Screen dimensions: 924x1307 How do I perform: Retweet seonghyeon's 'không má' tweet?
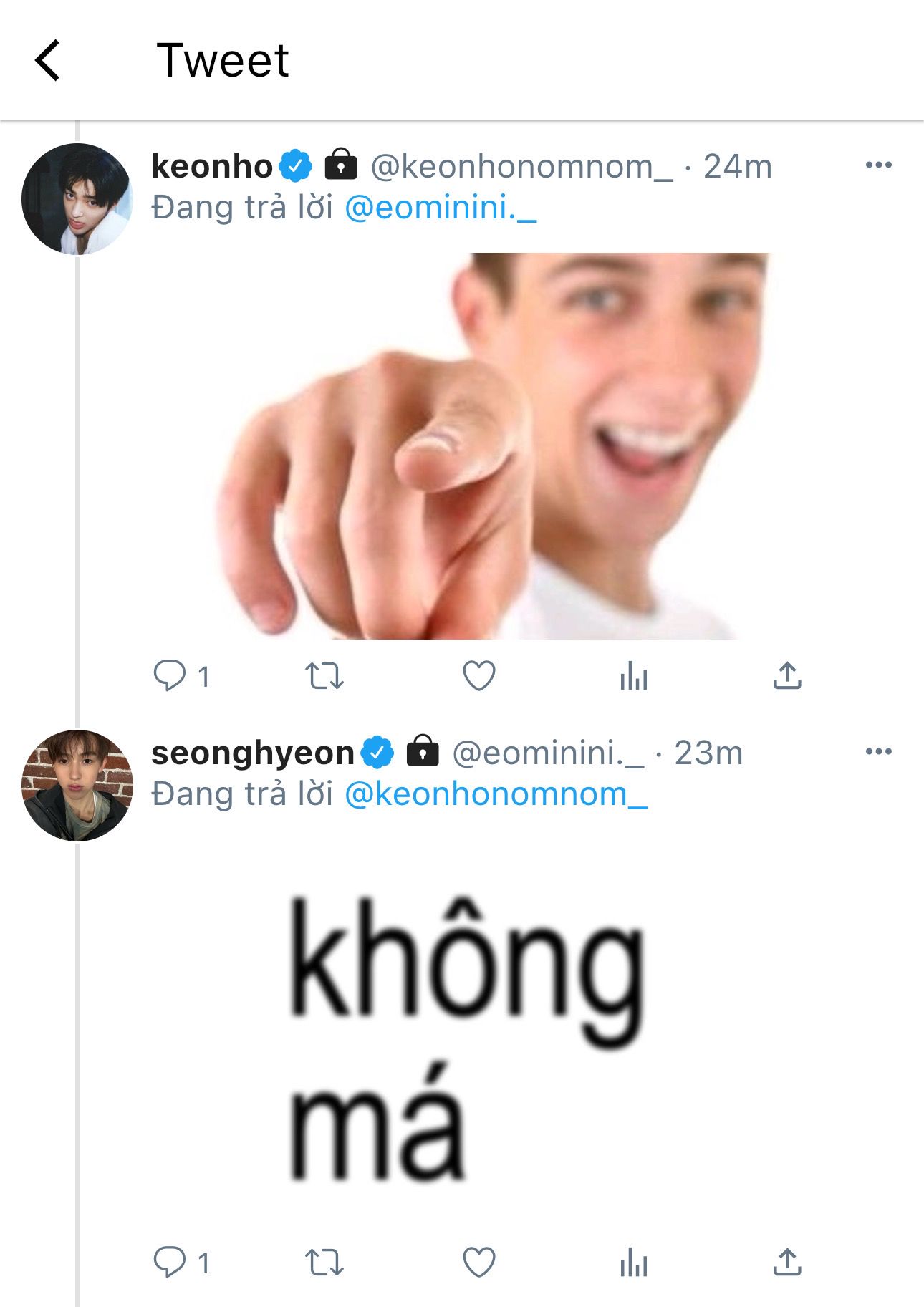click(x=324, y=1263)
